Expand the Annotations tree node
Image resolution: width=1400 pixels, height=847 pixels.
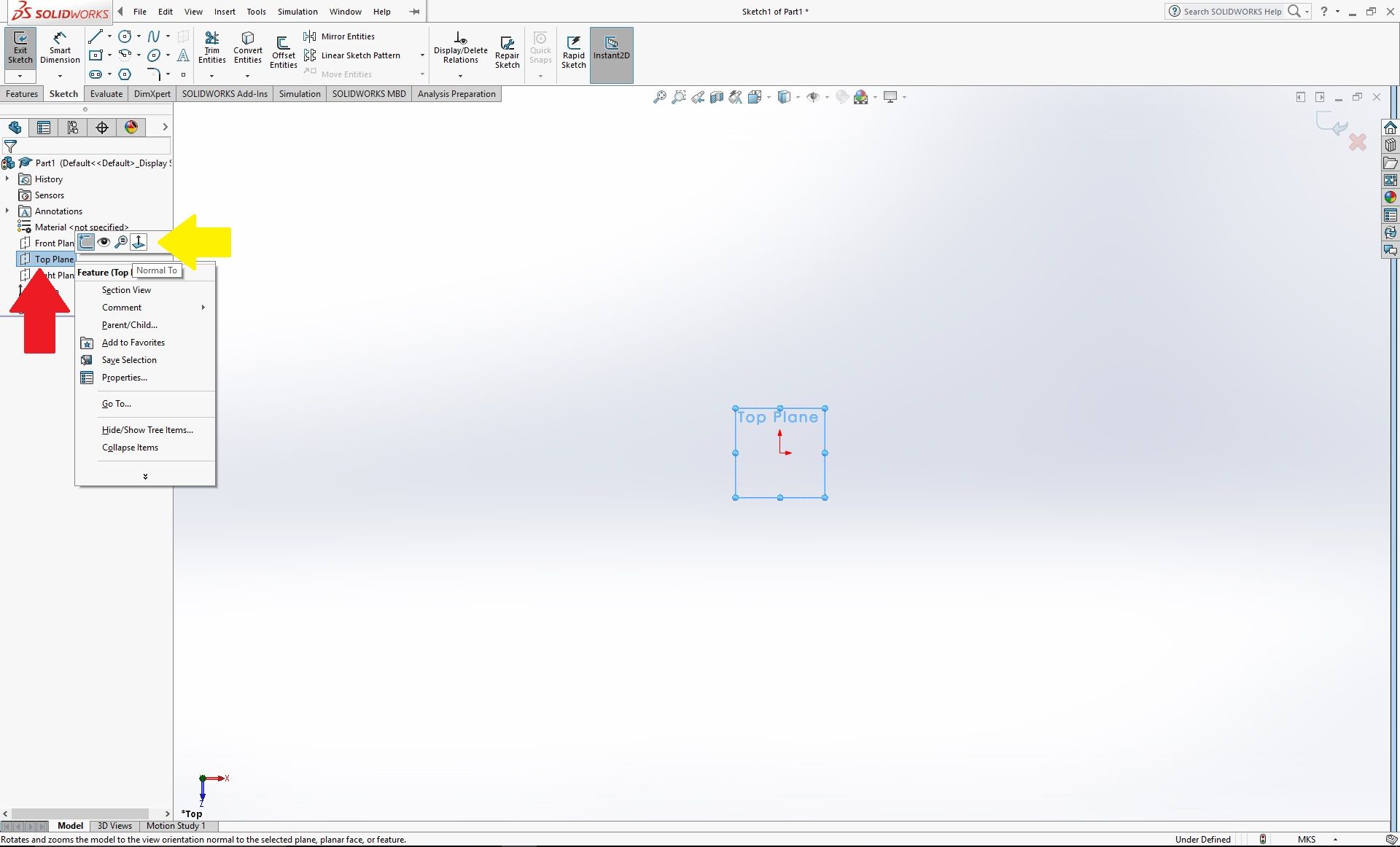point(8,211)
